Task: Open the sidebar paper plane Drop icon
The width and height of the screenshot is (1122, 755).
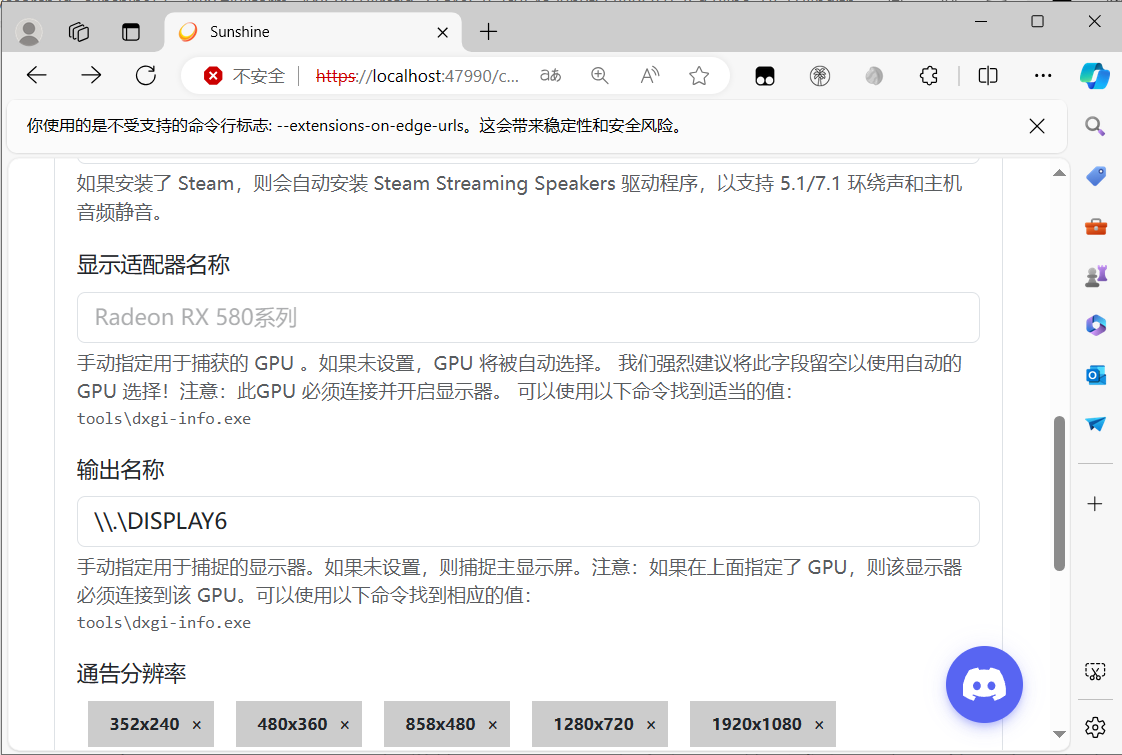Action: coord(1096,424)
